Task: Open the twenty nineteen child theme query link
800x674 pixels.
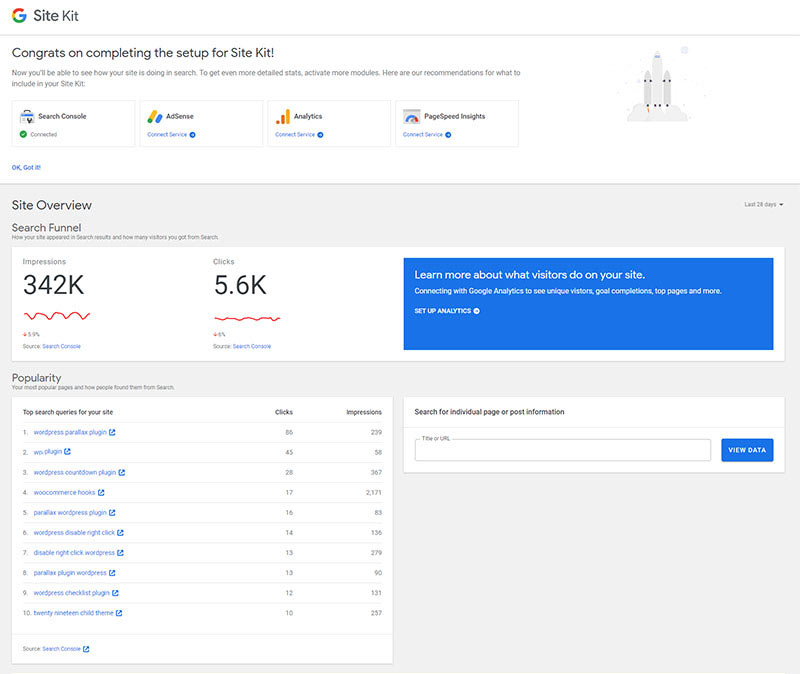Action: (x=73, y=613)
